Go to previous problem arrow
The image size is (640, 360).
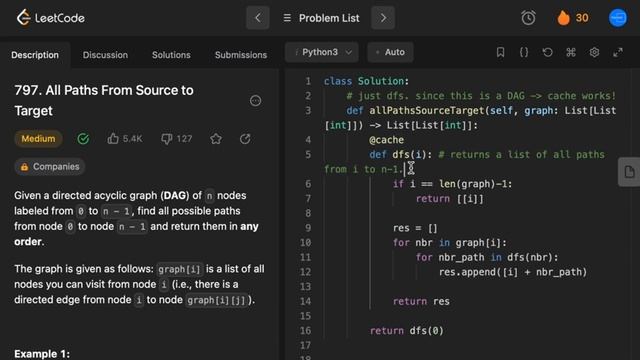click(258, 18)
